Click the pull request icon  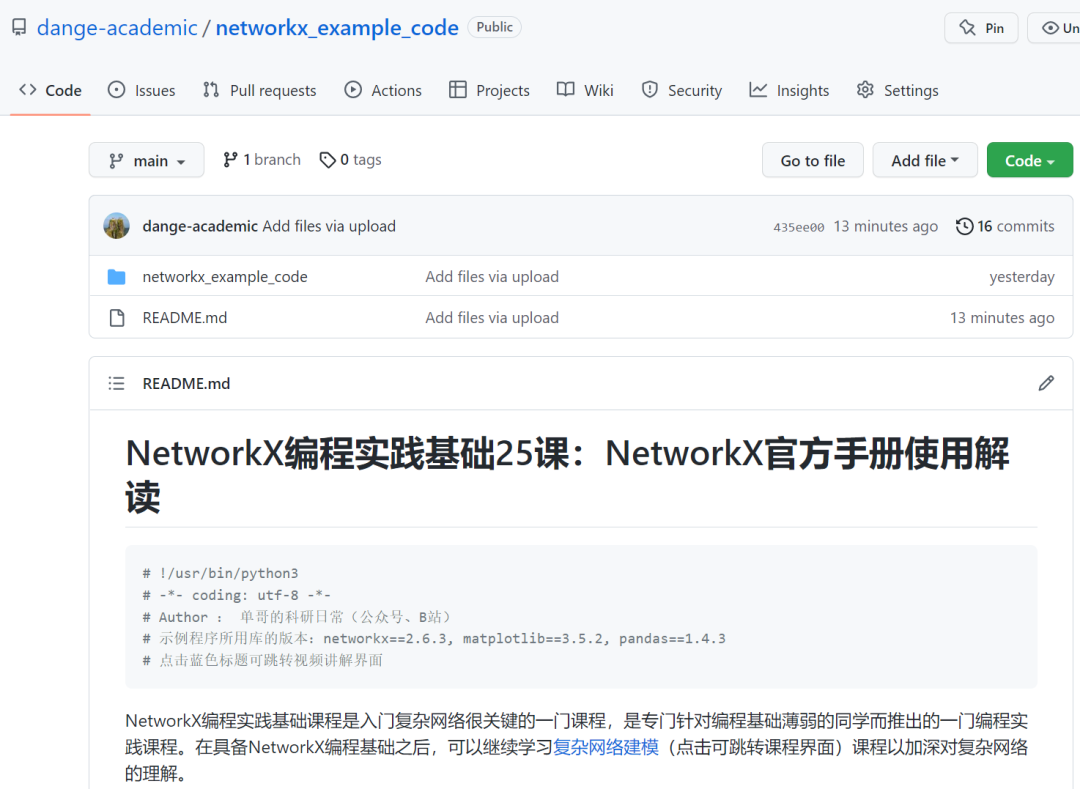[x=211, y=90]
